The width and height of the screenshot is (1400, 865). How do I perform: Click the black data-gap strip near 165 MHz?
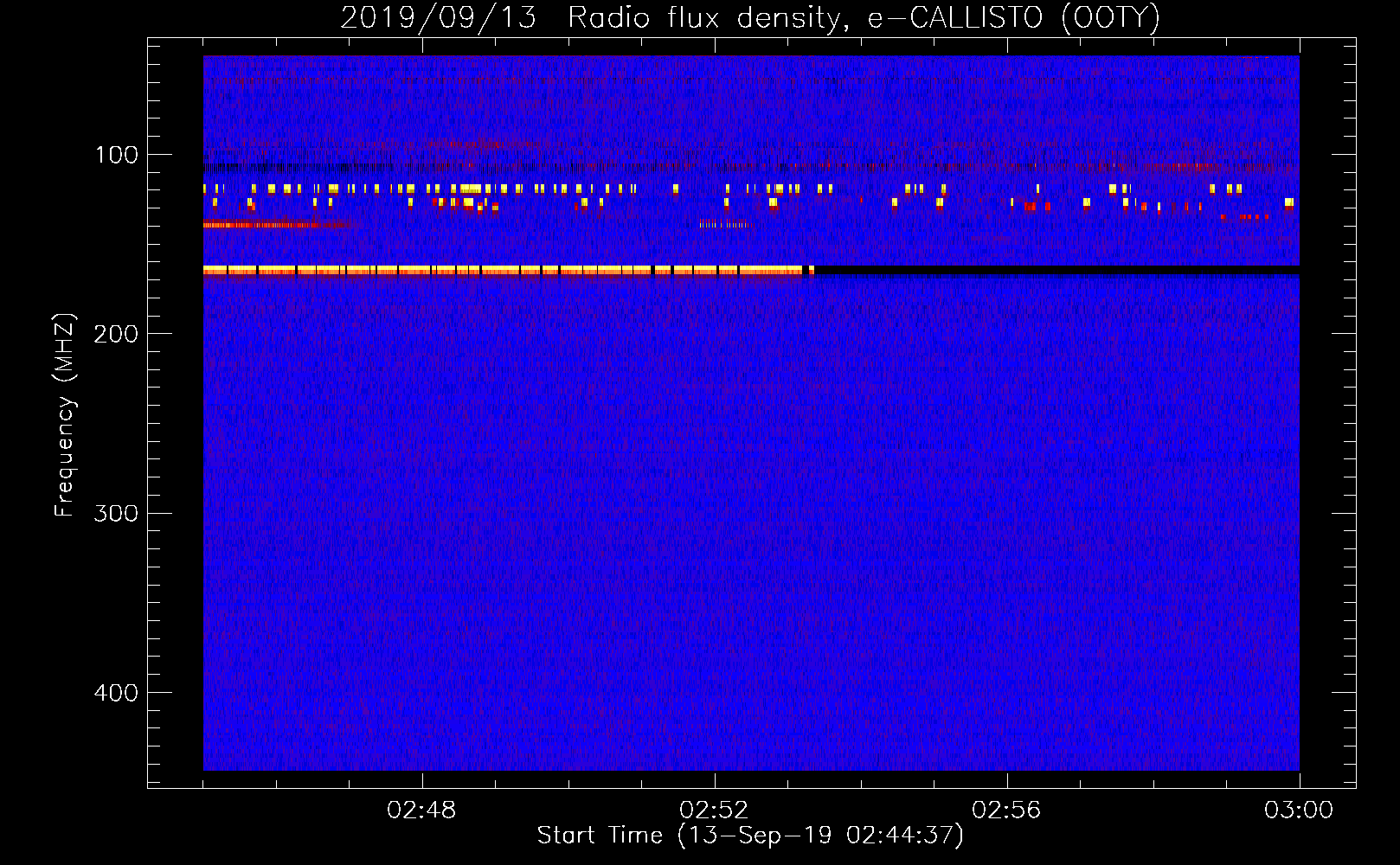tap(1057, 271)
